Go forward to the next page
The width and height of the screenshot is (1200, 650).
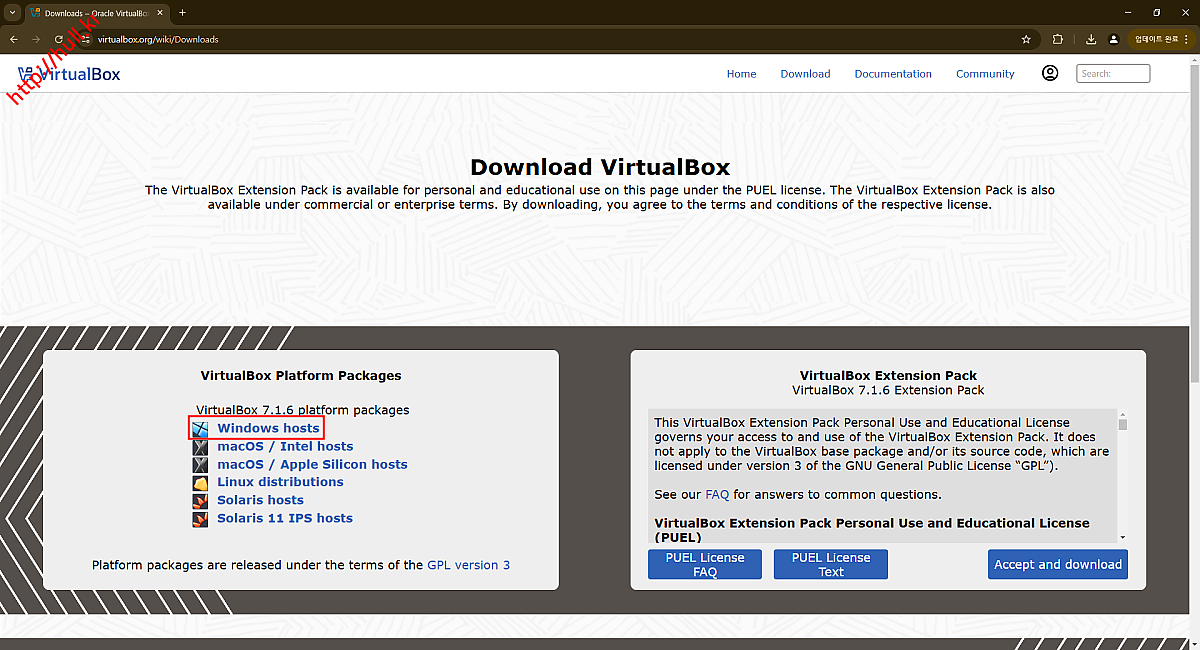tap(37, 40)
